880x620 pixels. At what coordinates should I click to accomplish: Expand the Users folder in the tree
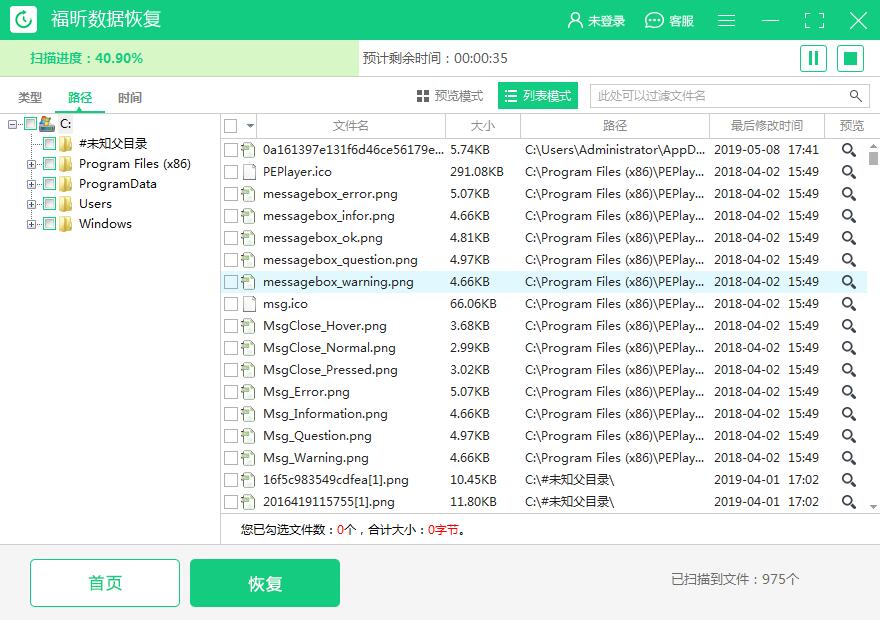click(31, 203)
